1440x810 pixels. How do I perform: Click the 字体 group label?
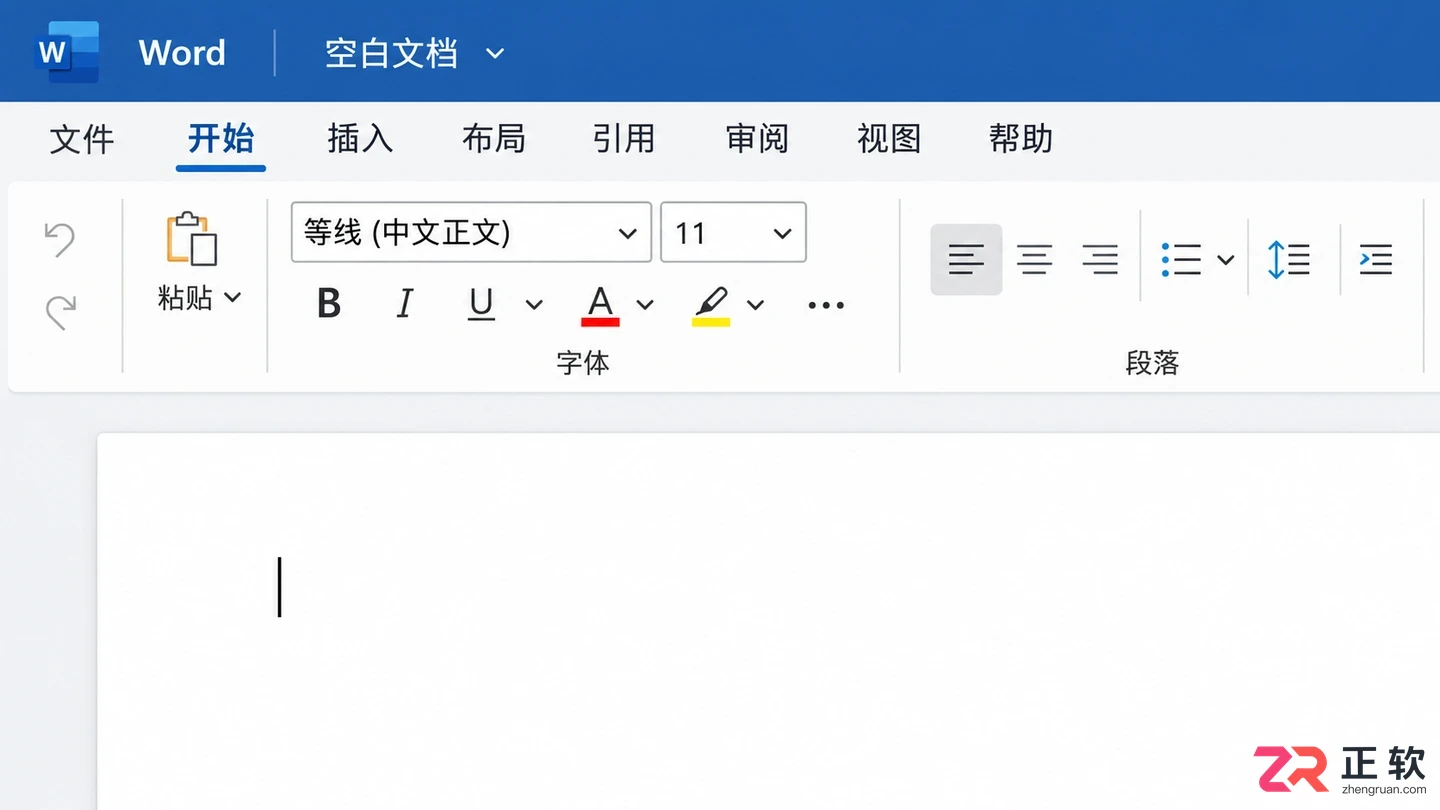[x=583, y=362]
